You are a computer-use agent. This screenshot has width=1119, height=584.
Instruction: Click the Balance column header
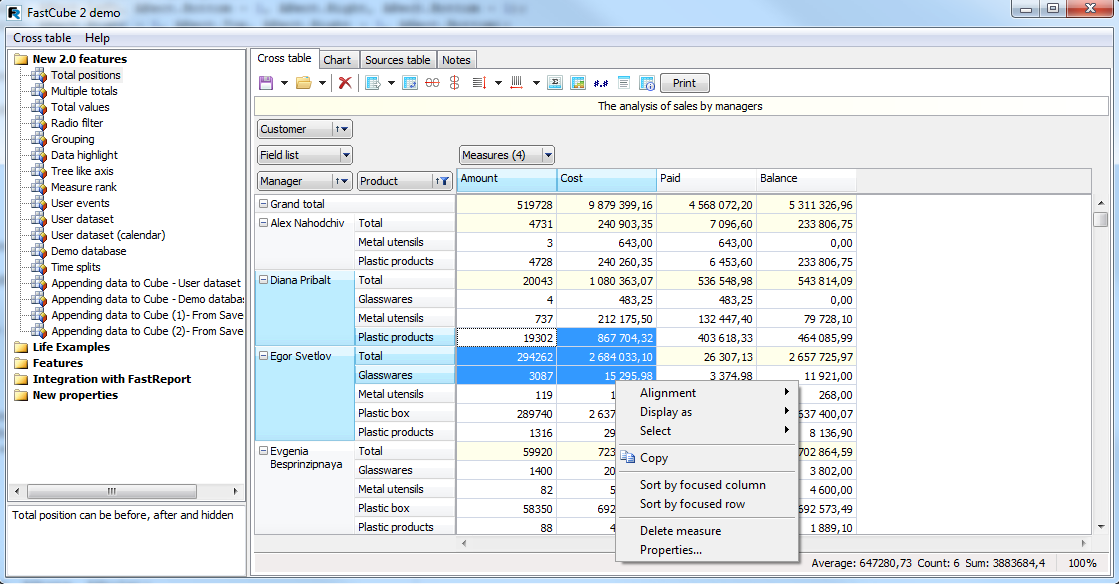click(806, 178)
